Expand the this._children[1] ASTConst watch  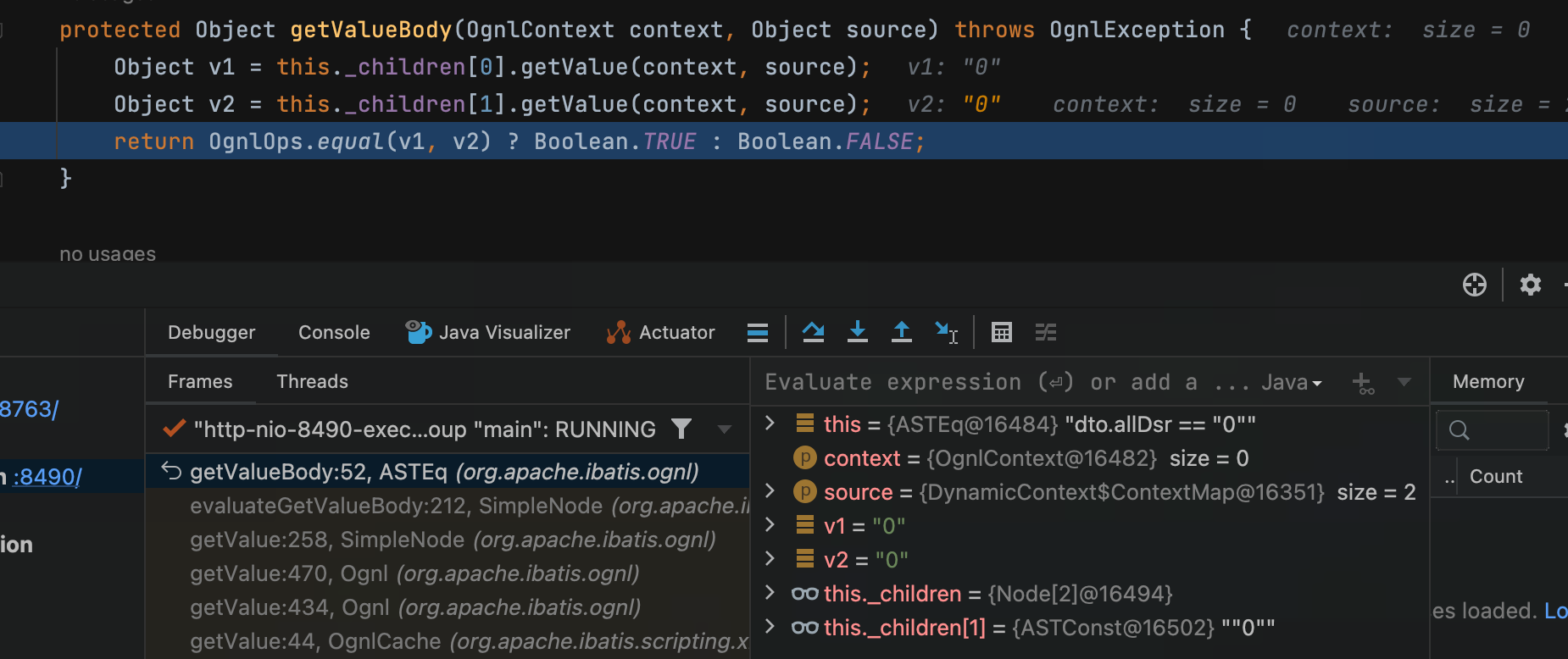pos(770,626)
